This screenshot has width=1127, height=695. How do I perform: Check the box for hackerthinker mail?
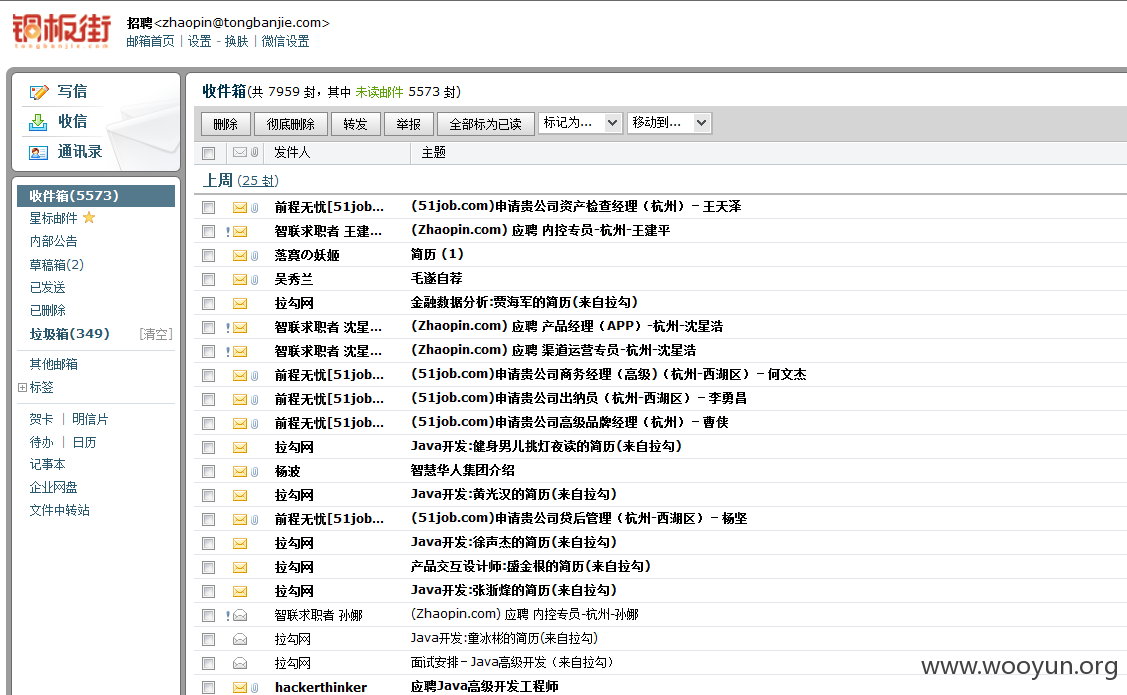coord(208,688)
